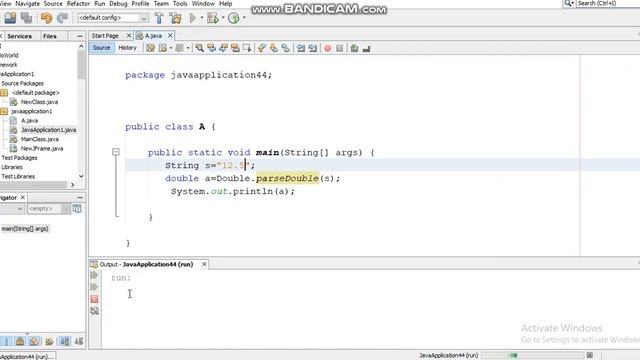The height and width of the screenshot is (360, 640).
Task: Select NewJFrame.java in project tree
Action: tap(42, 149)
